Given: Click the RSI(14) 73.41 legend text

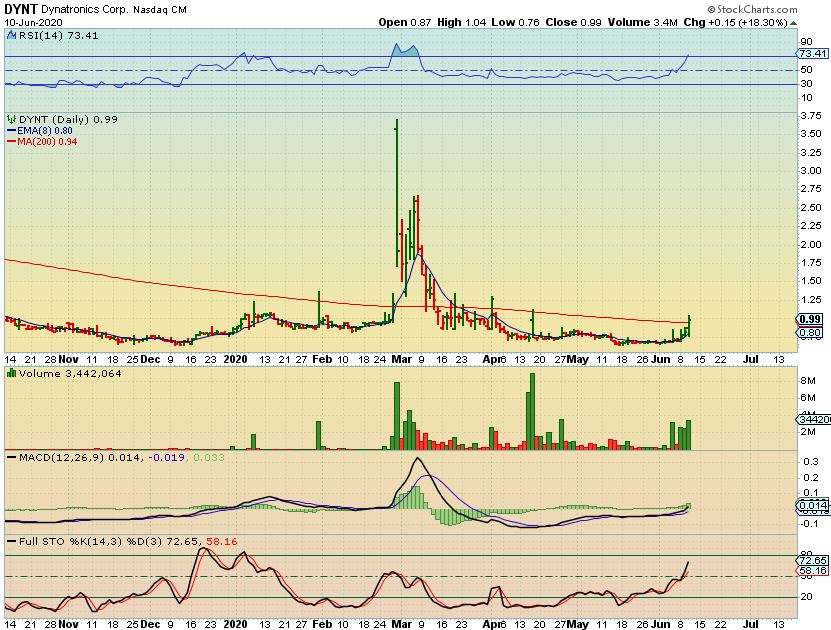Looking at the screenshot, I should click(58, 36).
